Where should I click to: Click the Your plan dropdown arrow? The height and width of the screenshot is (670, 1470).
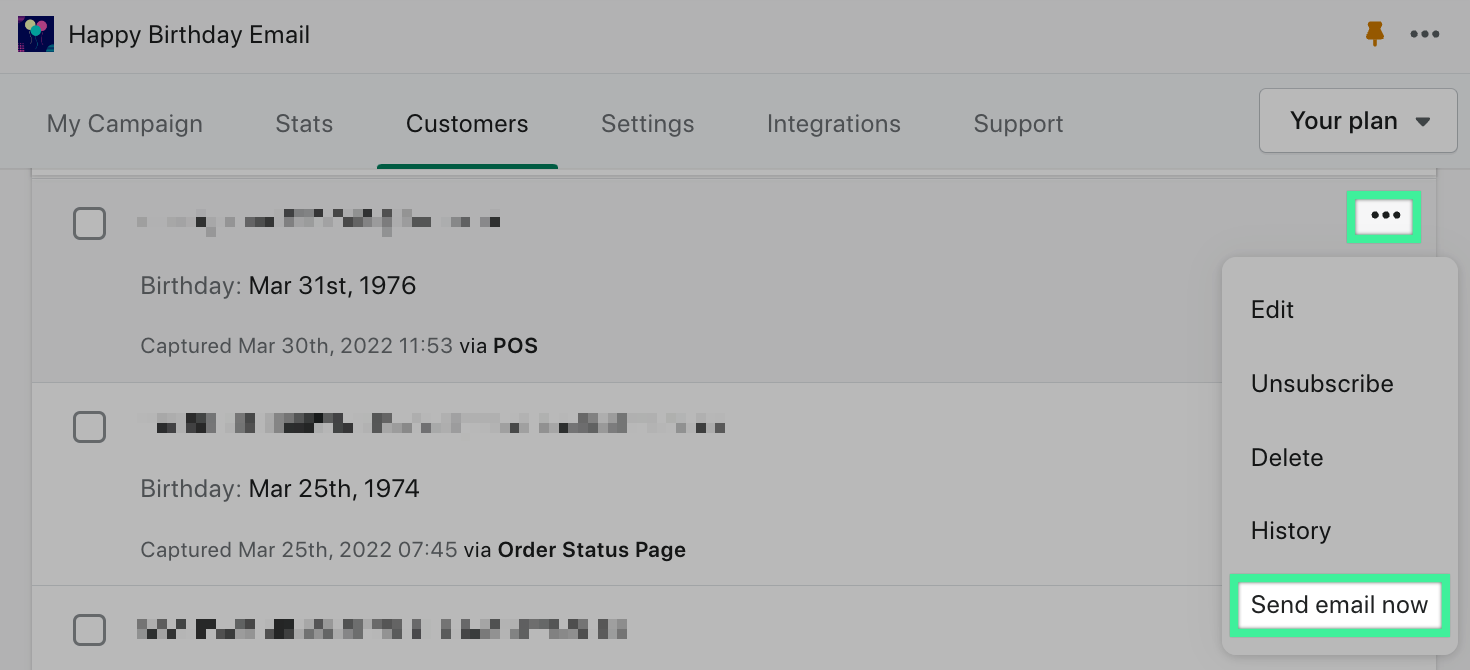pos(1423,122)
